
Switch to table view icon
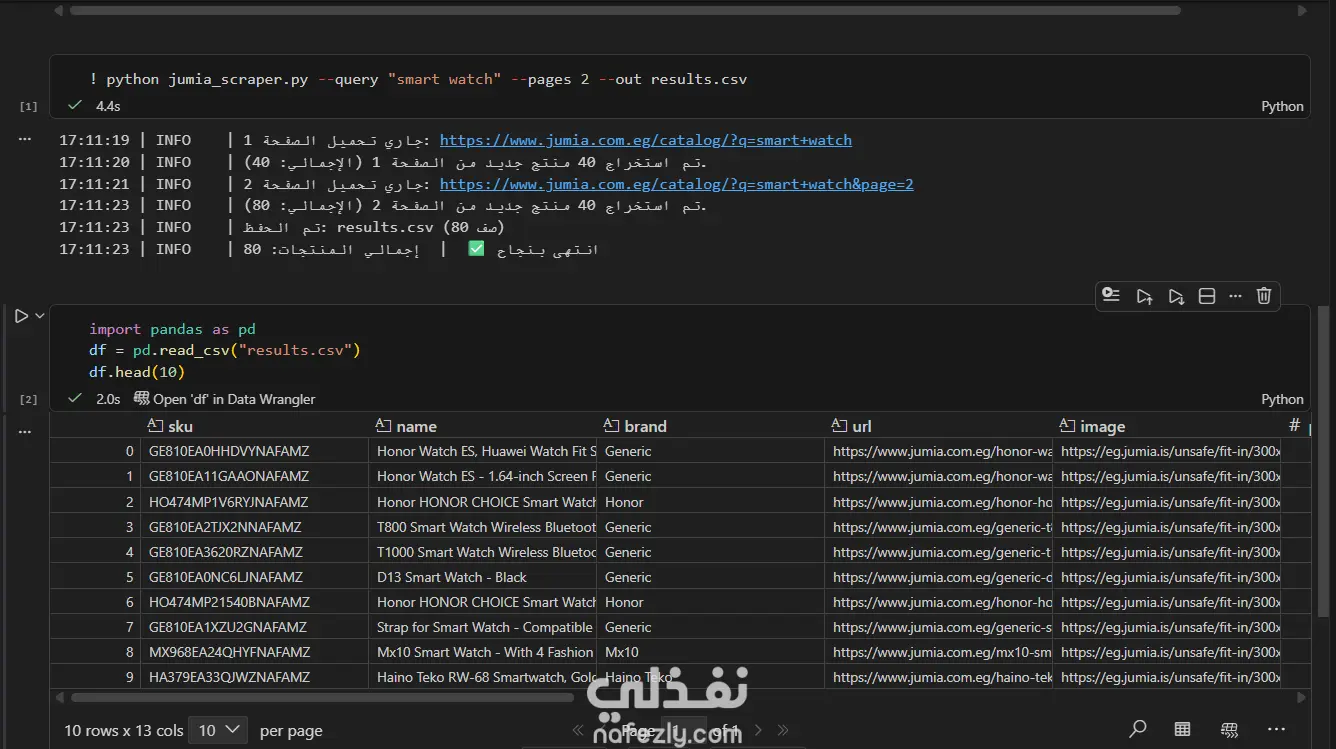click(1182, 729)
